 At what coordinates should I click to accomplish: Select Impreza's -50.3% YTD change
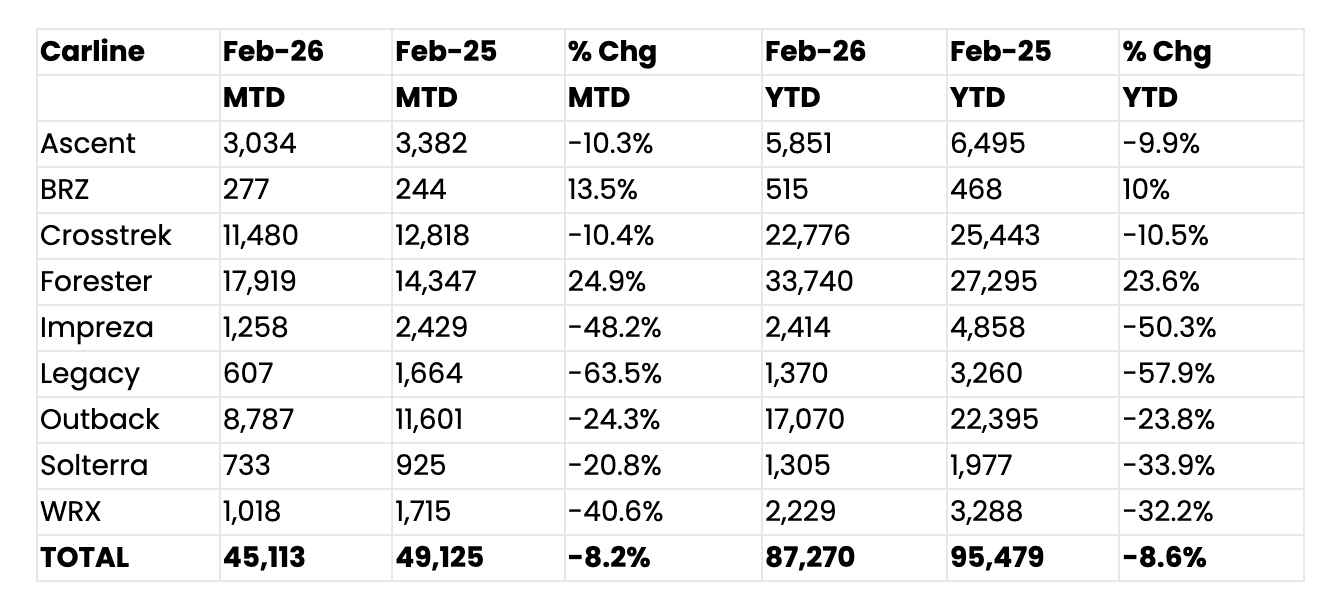pyautogui.click(x=1169, y=328)
